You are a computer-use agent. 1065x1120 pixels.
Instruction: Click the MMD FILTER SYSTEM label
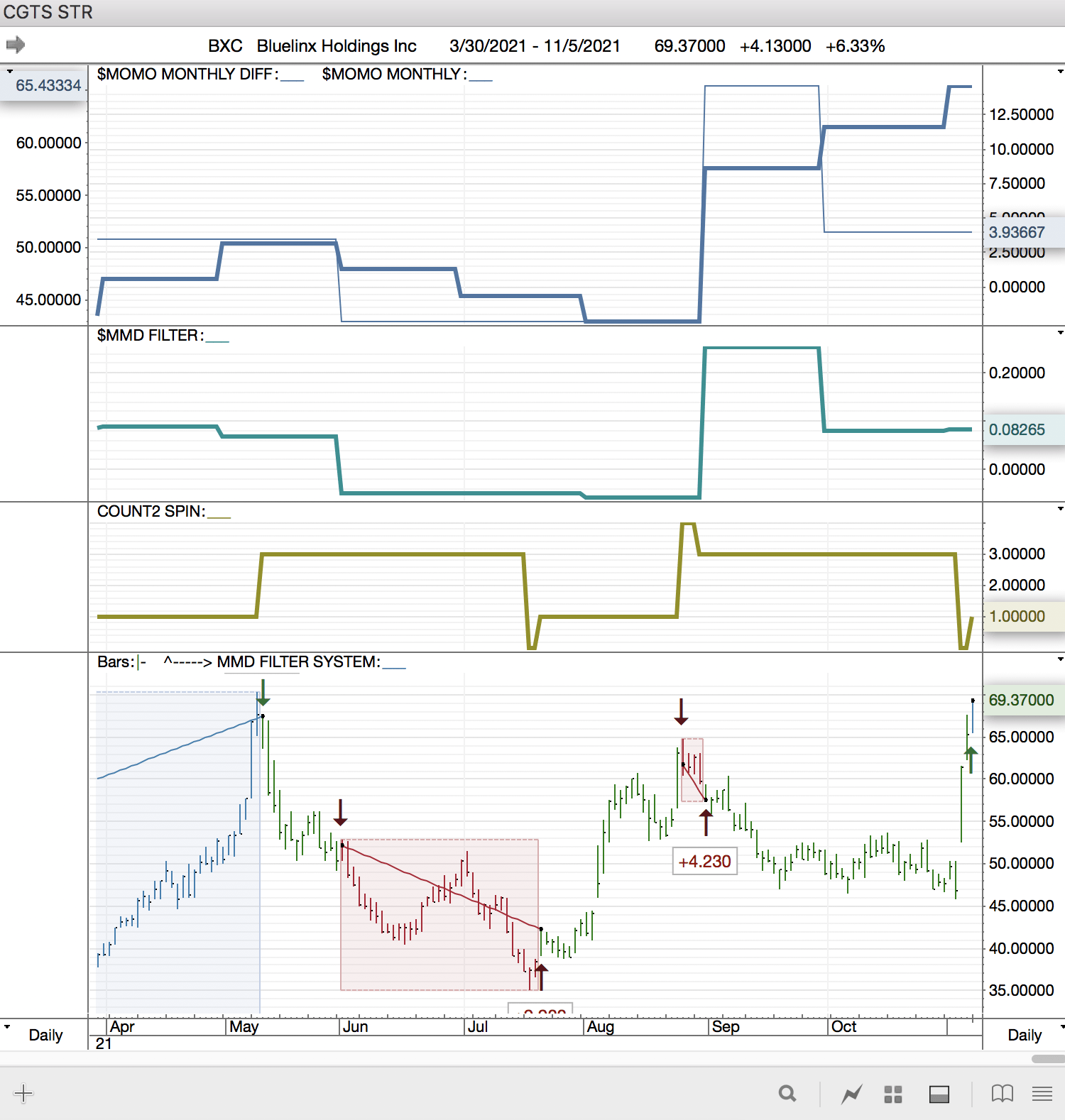coord(298,661)
